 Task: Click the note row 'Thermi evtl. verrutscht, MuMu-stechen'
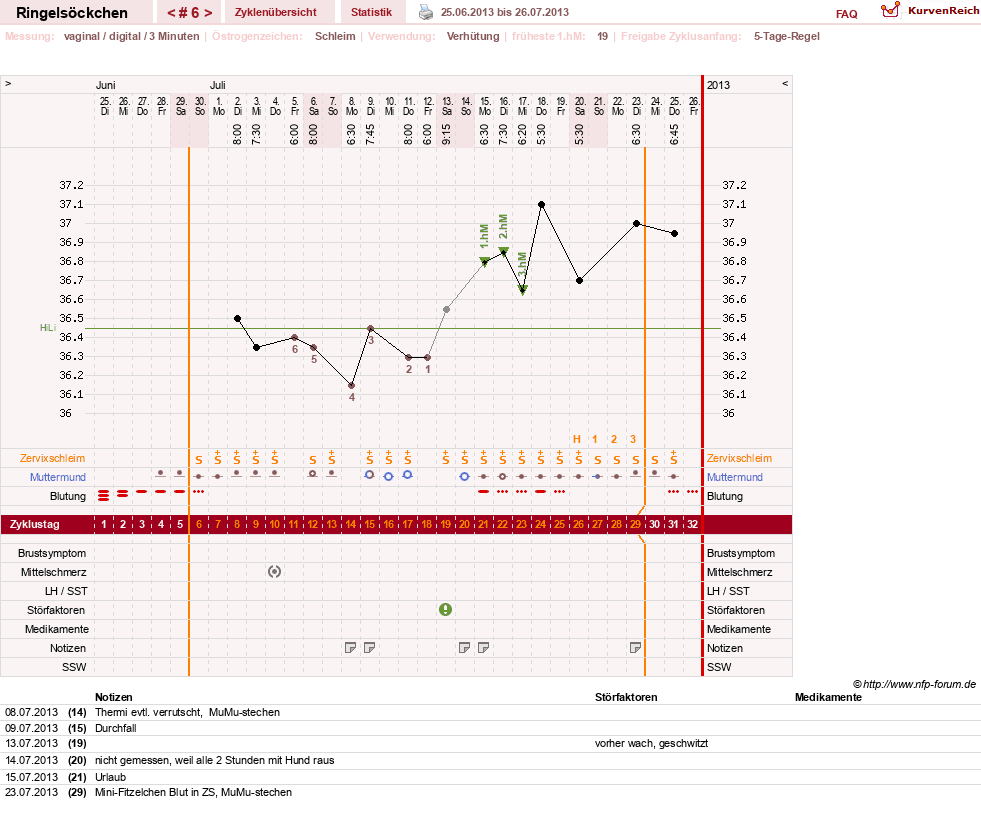click(188, 712)
